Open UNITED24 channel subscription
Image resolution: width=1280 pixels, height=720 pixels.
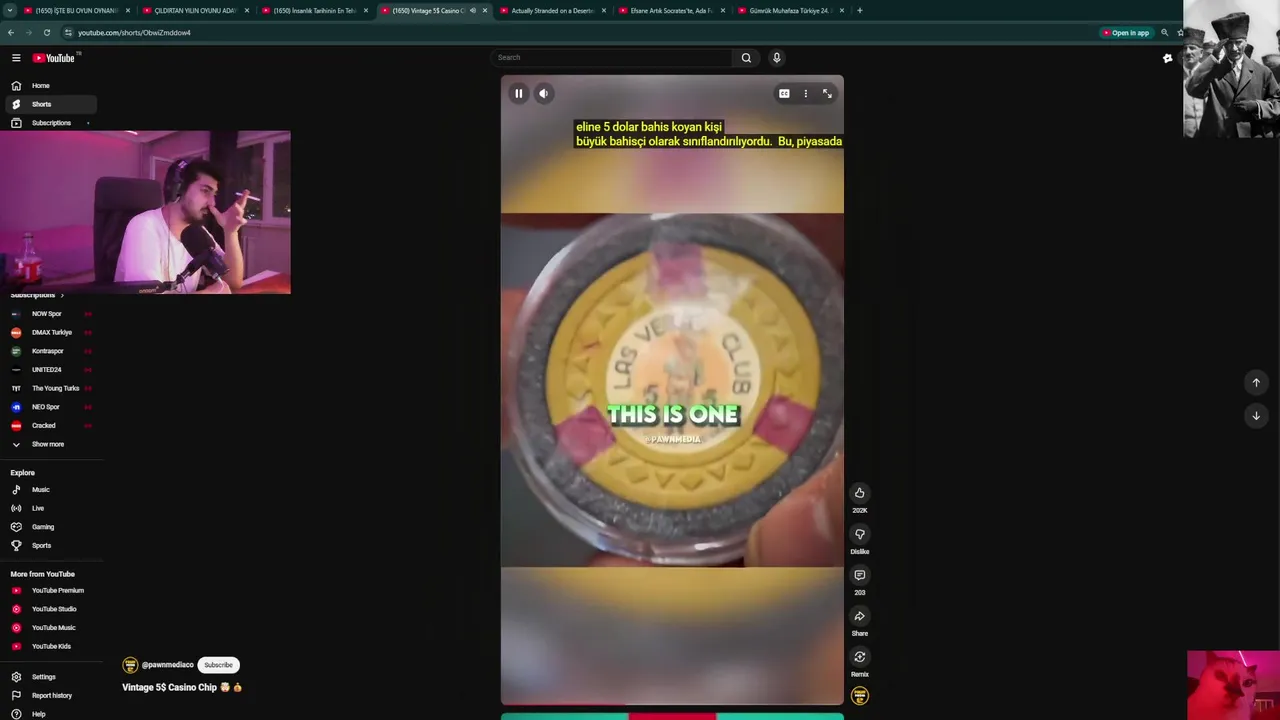coord(50,370)
